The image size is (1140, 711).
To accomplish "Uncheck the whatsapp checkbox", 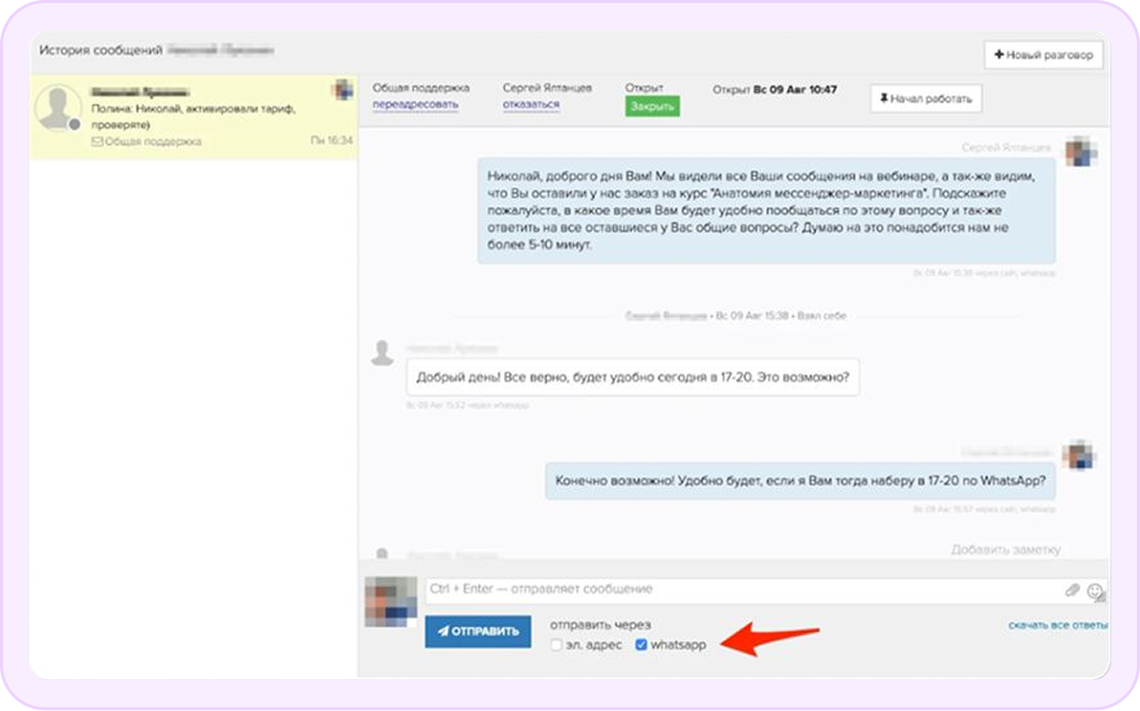I will (641, 645).
